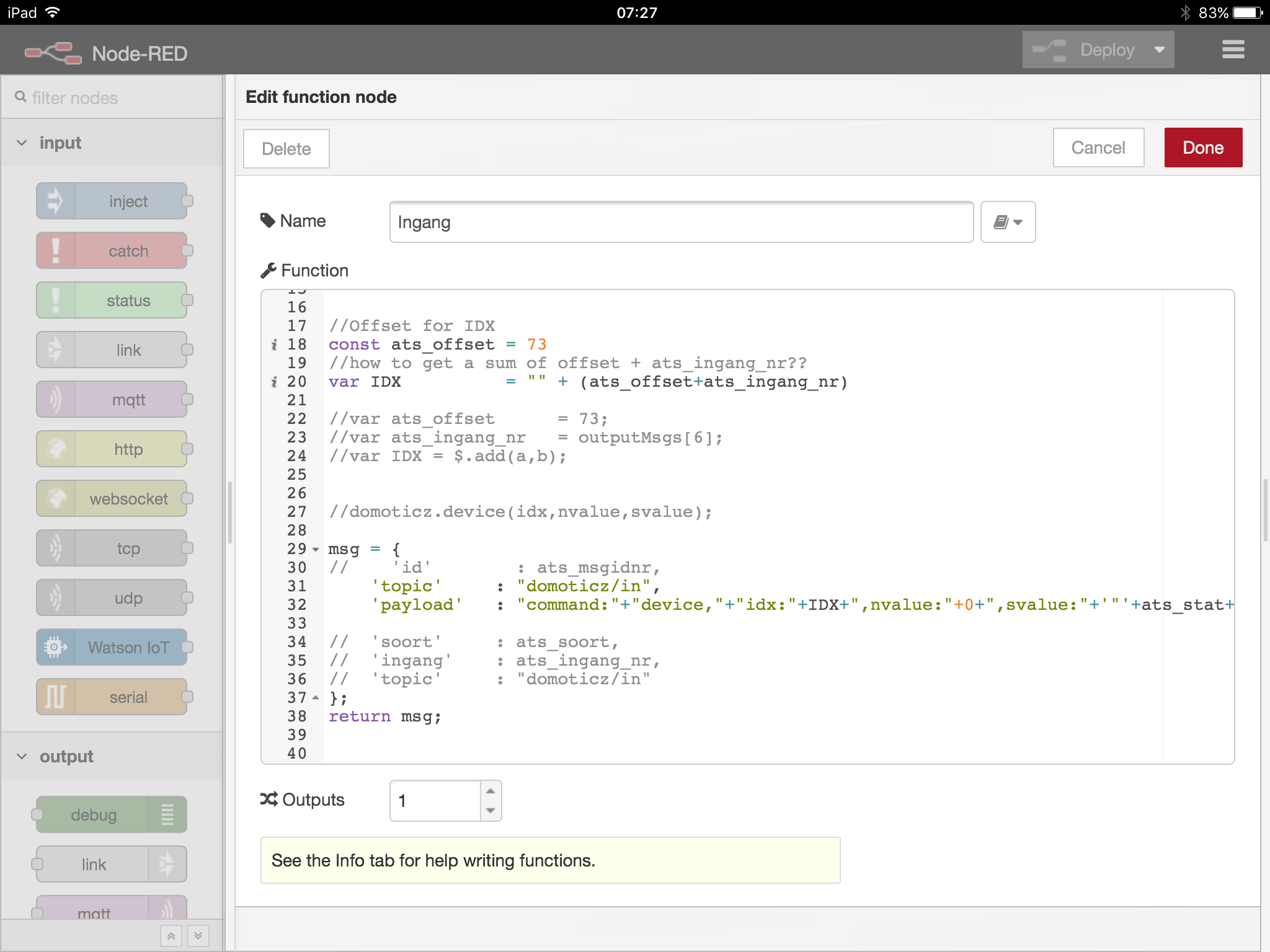Click code line 18 const ats_offset

click(437, 345)
